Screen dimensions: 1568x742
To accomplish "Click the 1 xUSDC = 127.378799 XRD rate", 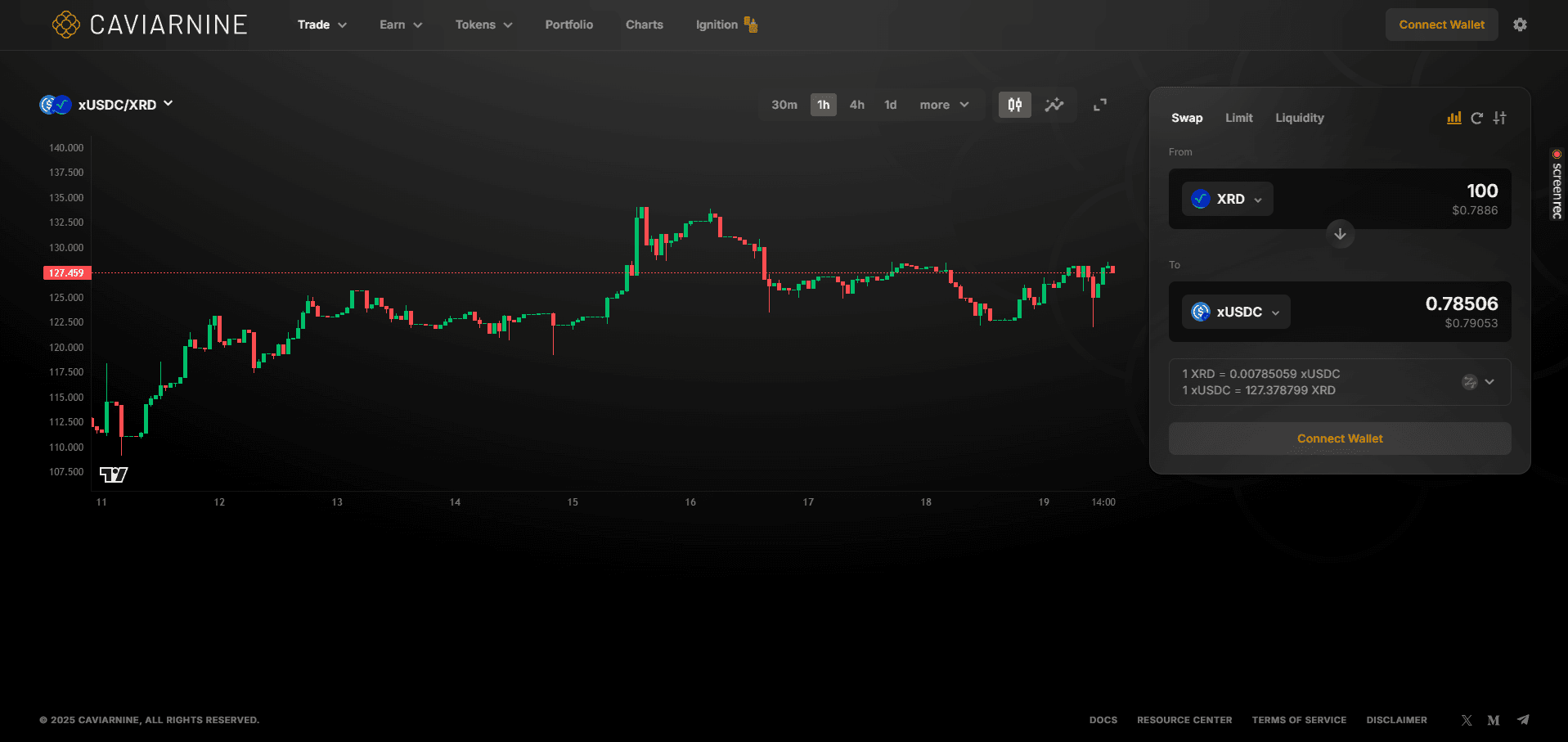I will [x=1259, y=390].
